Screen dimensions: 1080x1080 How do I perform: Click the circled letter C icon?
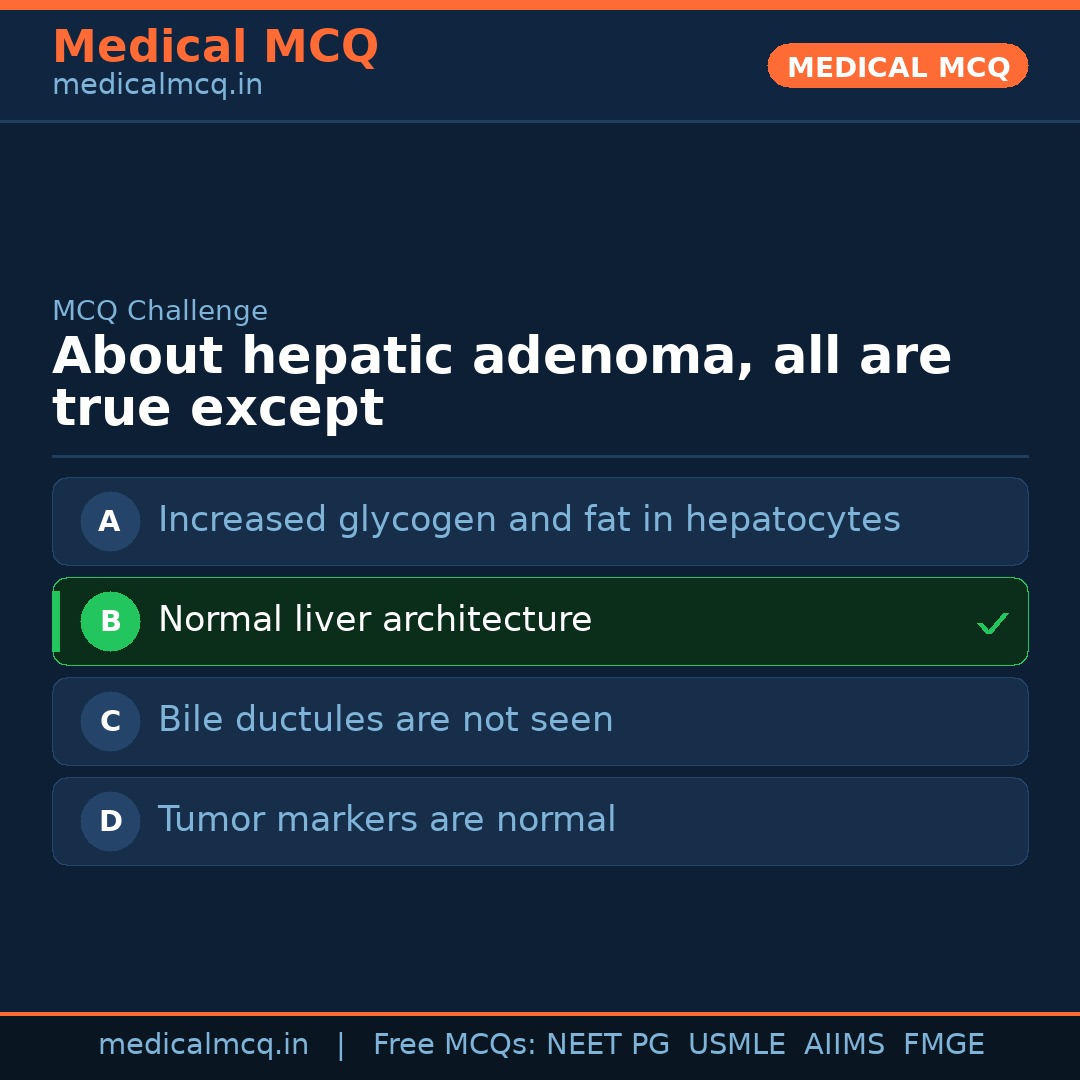click(110, 721)
